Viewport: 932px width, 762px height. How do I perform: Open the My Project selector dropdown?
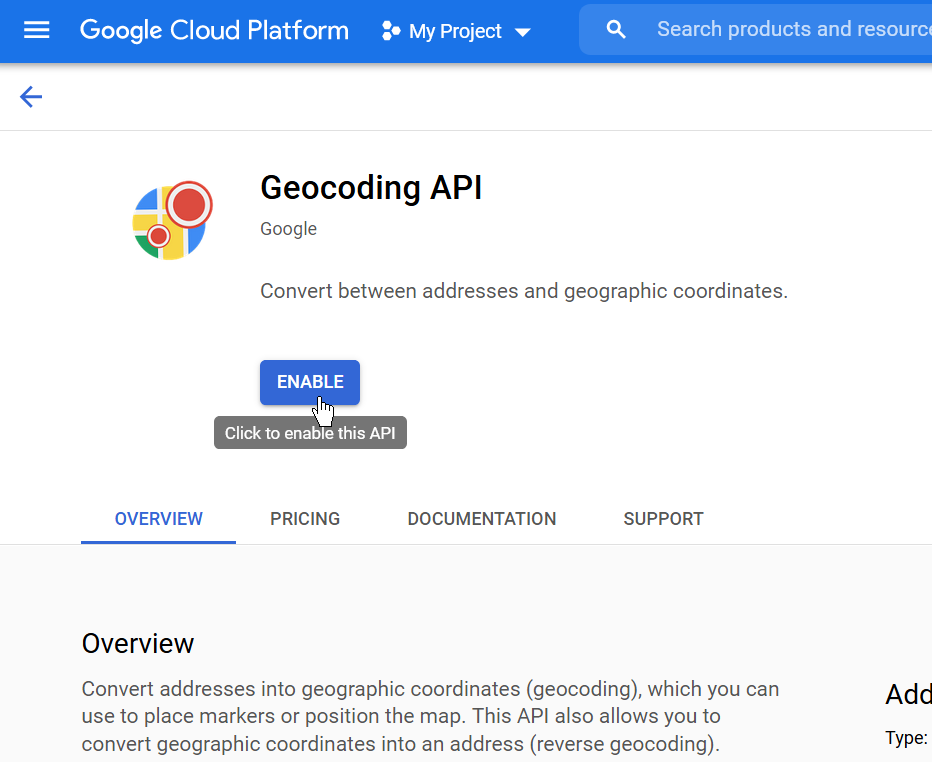click(x=456, y=31)
